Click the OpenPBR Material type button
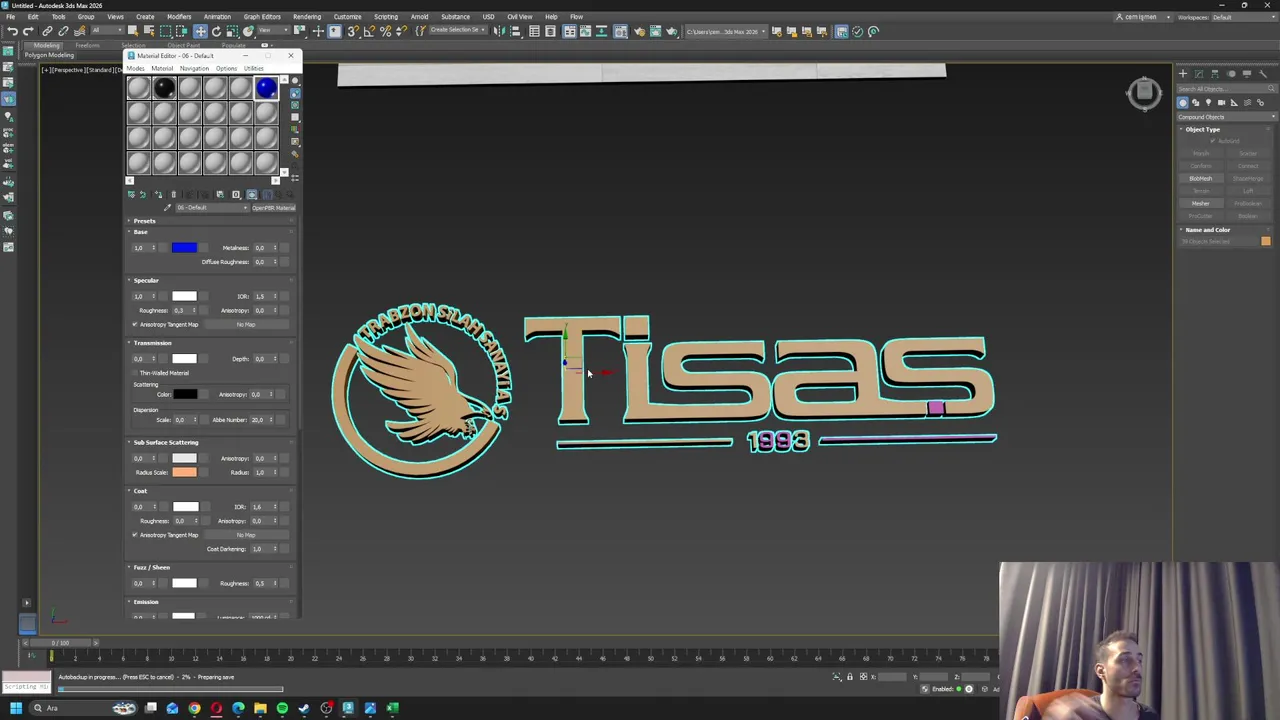 (273, 208)
